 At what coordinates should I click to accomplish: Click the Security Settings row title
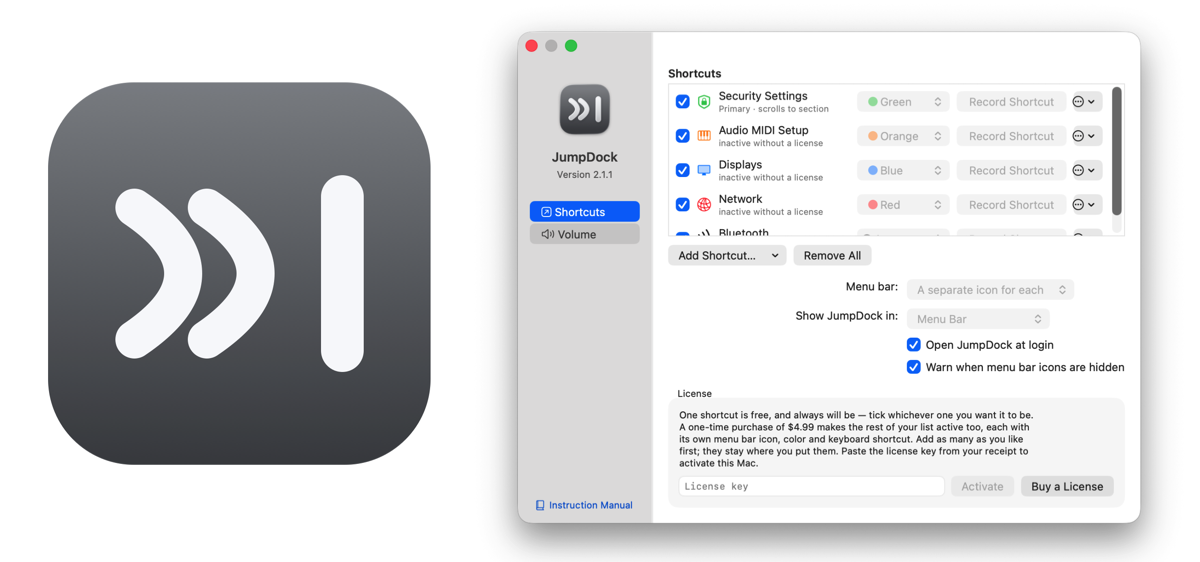[x=763, y=96]
